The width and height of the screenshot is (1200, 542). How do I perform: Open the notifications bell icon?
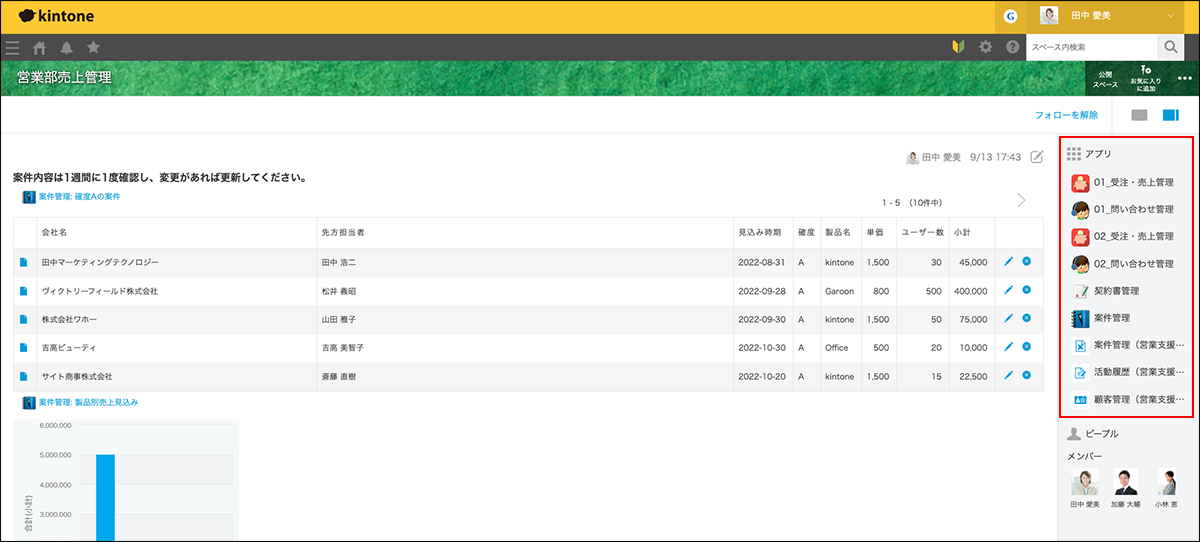(67, 47)
